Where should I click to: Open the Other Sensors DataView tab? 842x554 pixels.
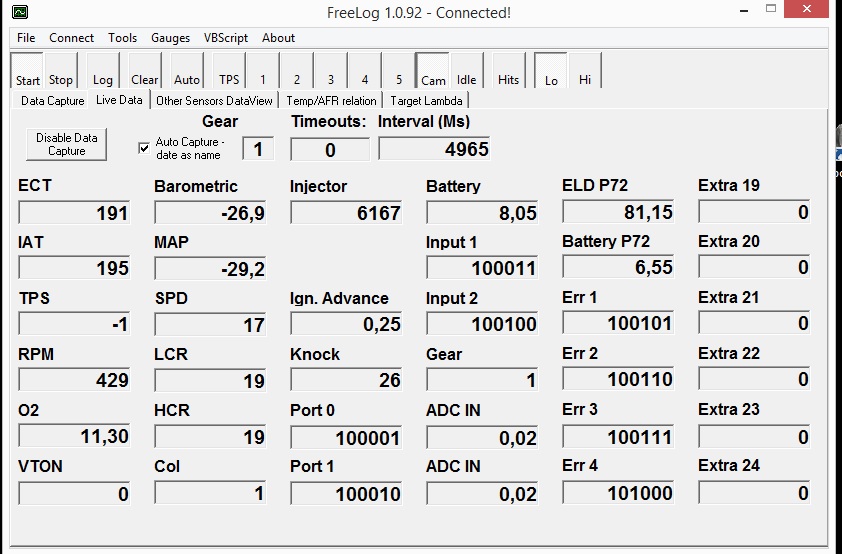[x=214, y=101]
